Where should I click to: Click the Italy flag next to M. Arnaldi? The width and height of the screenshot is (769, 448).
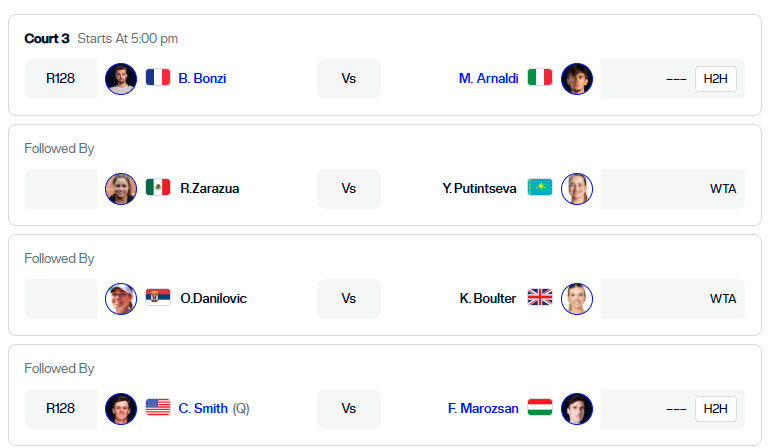tap(540, 78)
